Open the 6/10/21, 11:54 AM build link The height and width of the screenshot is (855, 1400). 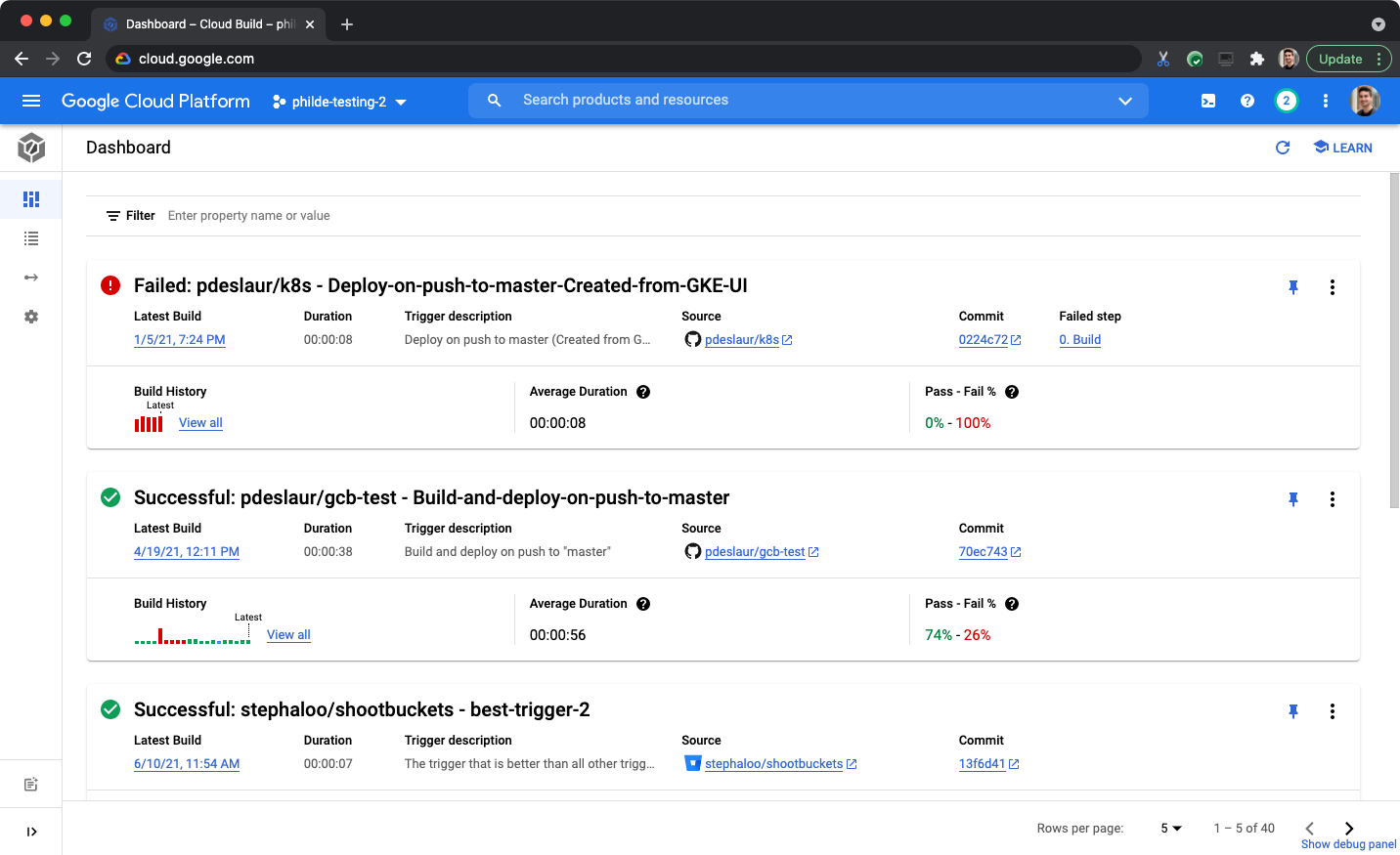coord(187,764)
